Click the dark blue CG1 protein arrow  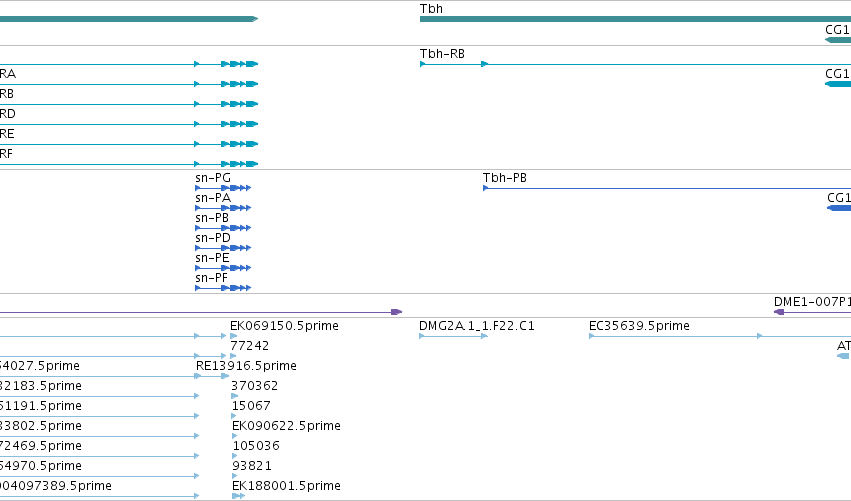(x=839, y=208)
